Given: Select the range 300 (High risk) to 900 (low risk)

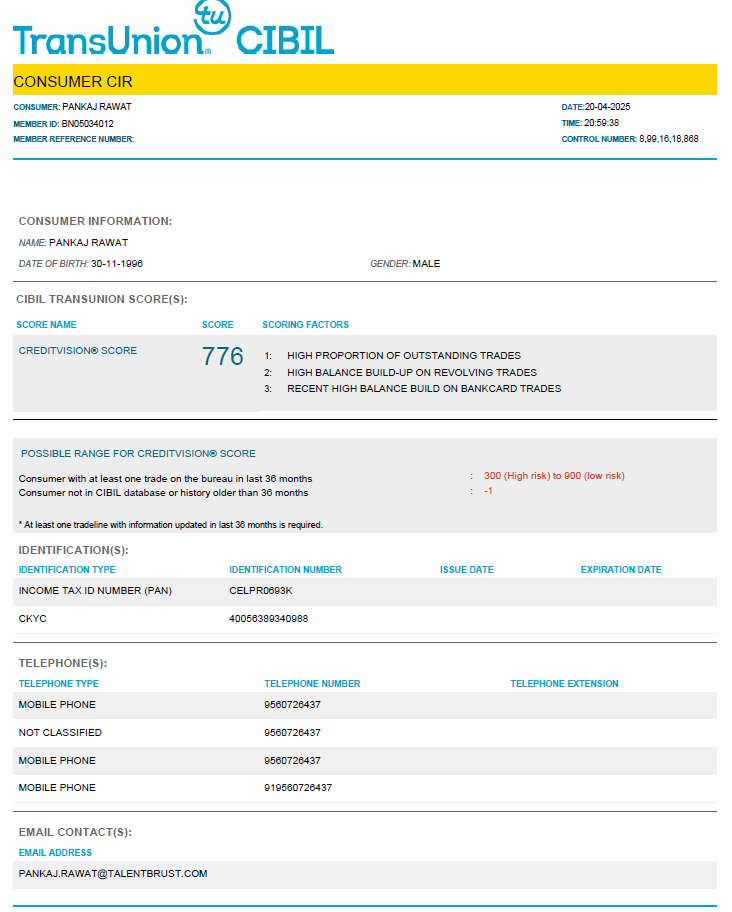Looking at the screenshot, I should point(554,476).
